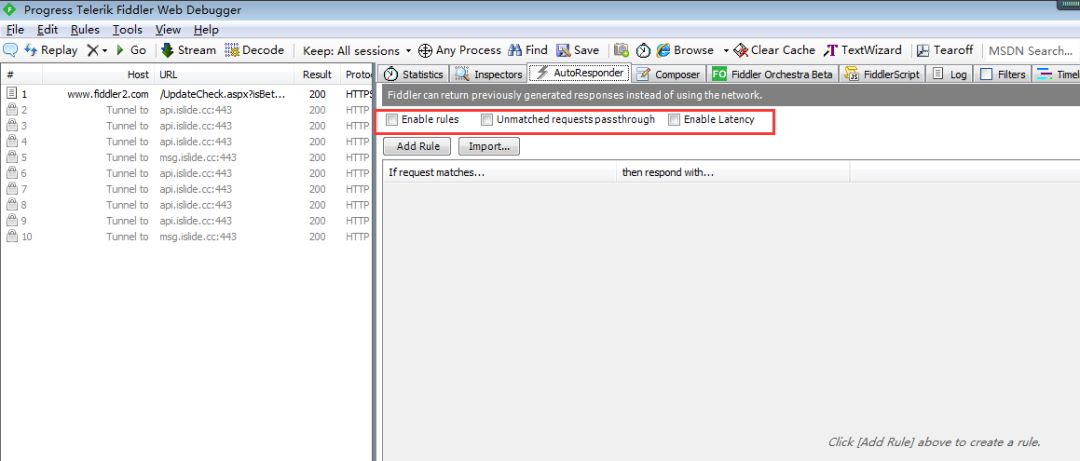Viewport: 1080px width, 461px height.
Task: Click the 'If request matches...' column header
Action: tap(499, 172)
